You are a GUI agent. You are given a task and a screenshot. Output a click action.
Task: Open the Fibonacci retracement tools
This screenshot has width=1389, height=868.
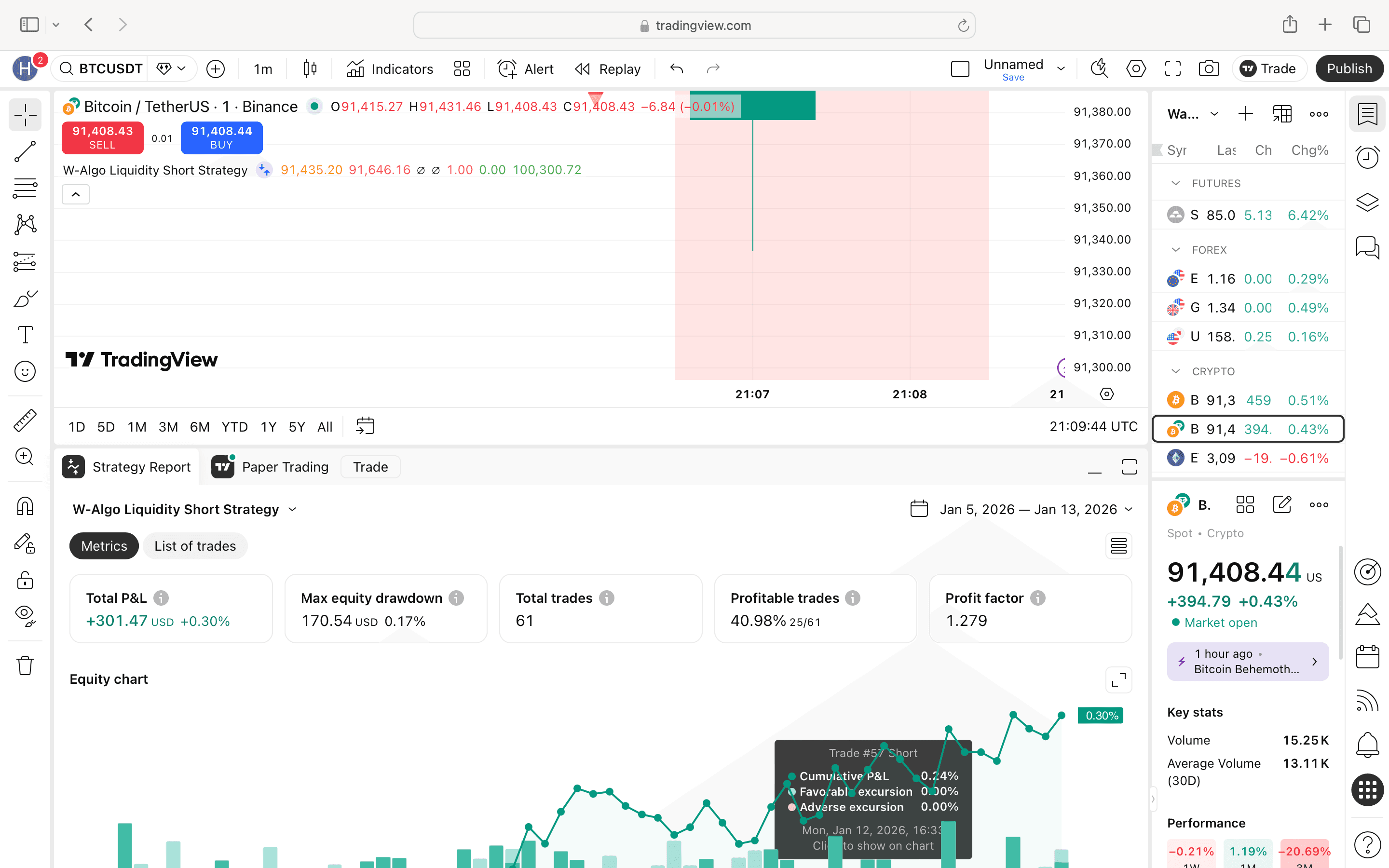point(25,188)
